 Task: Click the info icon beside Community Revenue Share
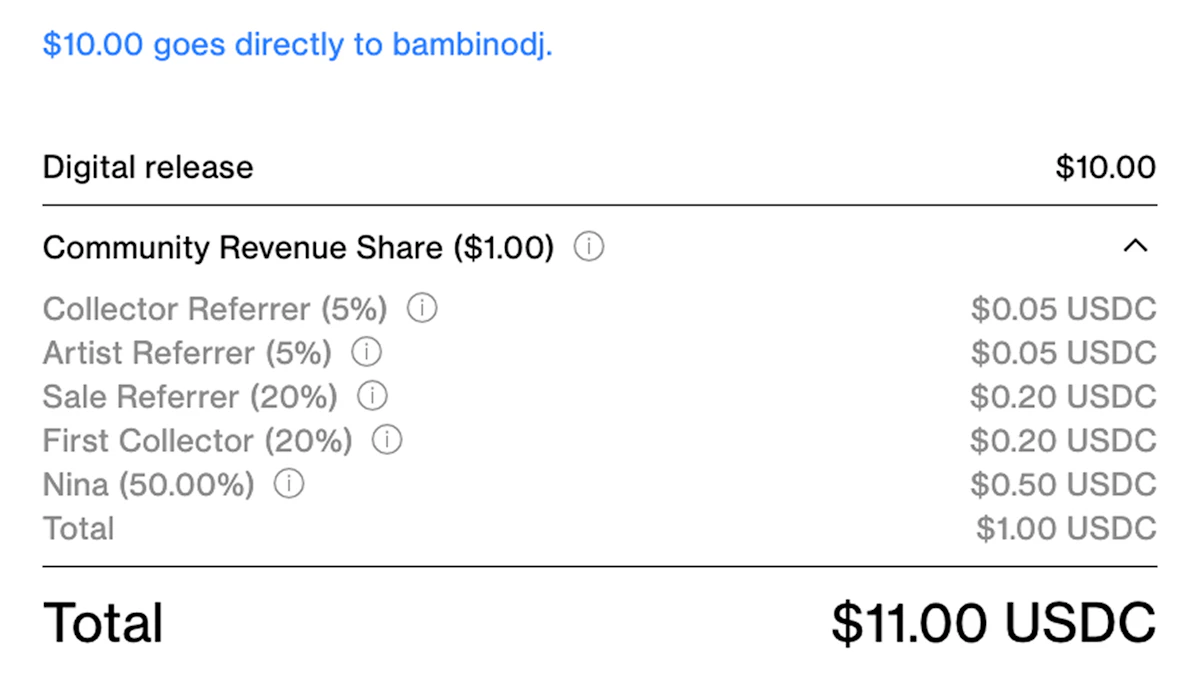coord(589,247)
